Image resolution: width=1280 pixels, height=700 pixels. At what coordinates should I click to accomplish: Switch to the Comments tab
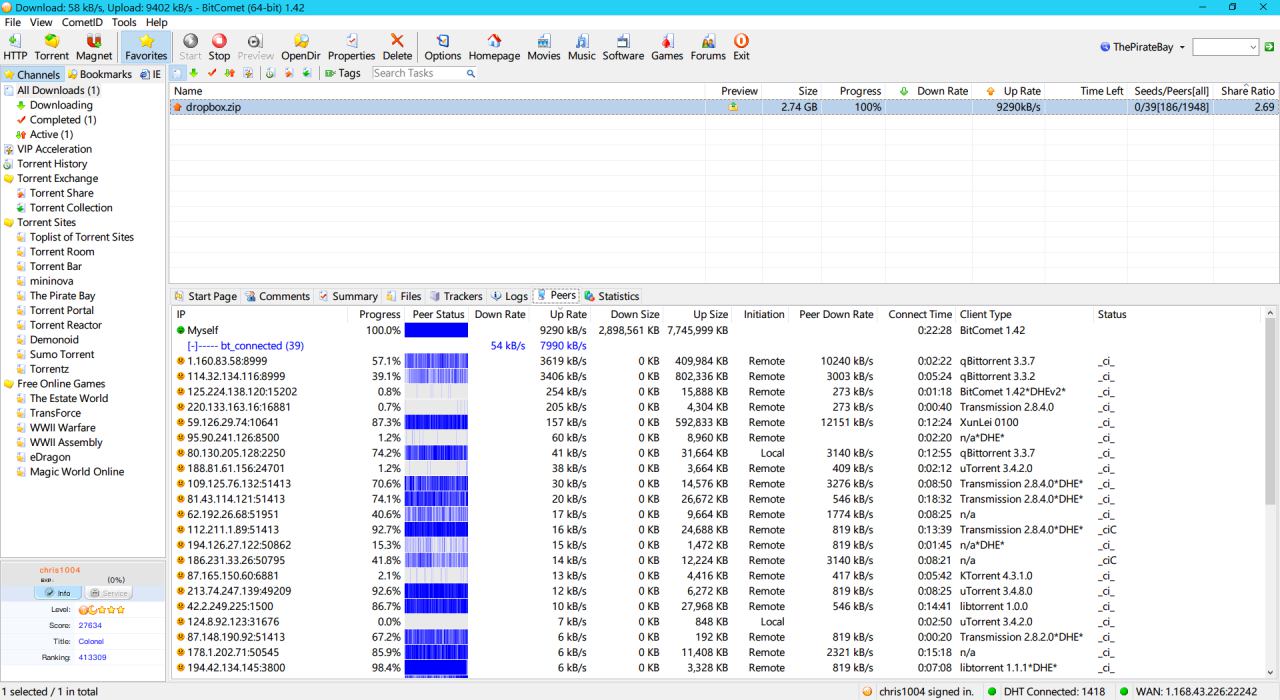tap(278, 296)
